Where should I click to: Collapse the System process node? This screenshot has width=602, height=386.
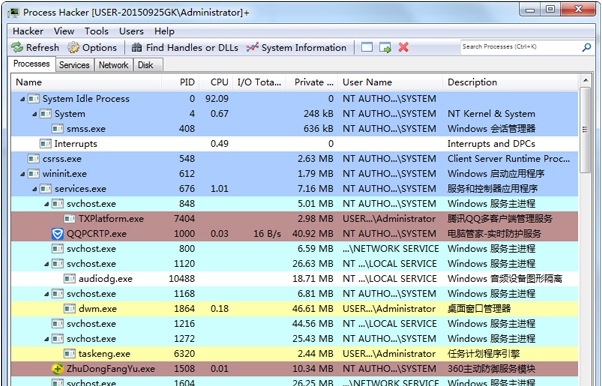coord(35,114)
